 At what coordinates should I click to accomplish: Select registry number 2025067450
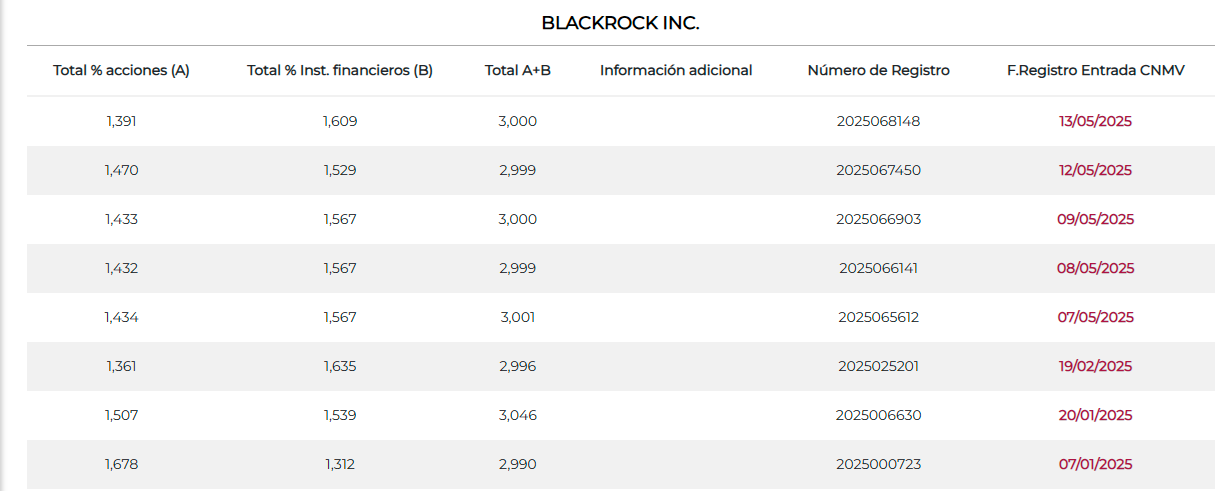click(x=879, y=170)
